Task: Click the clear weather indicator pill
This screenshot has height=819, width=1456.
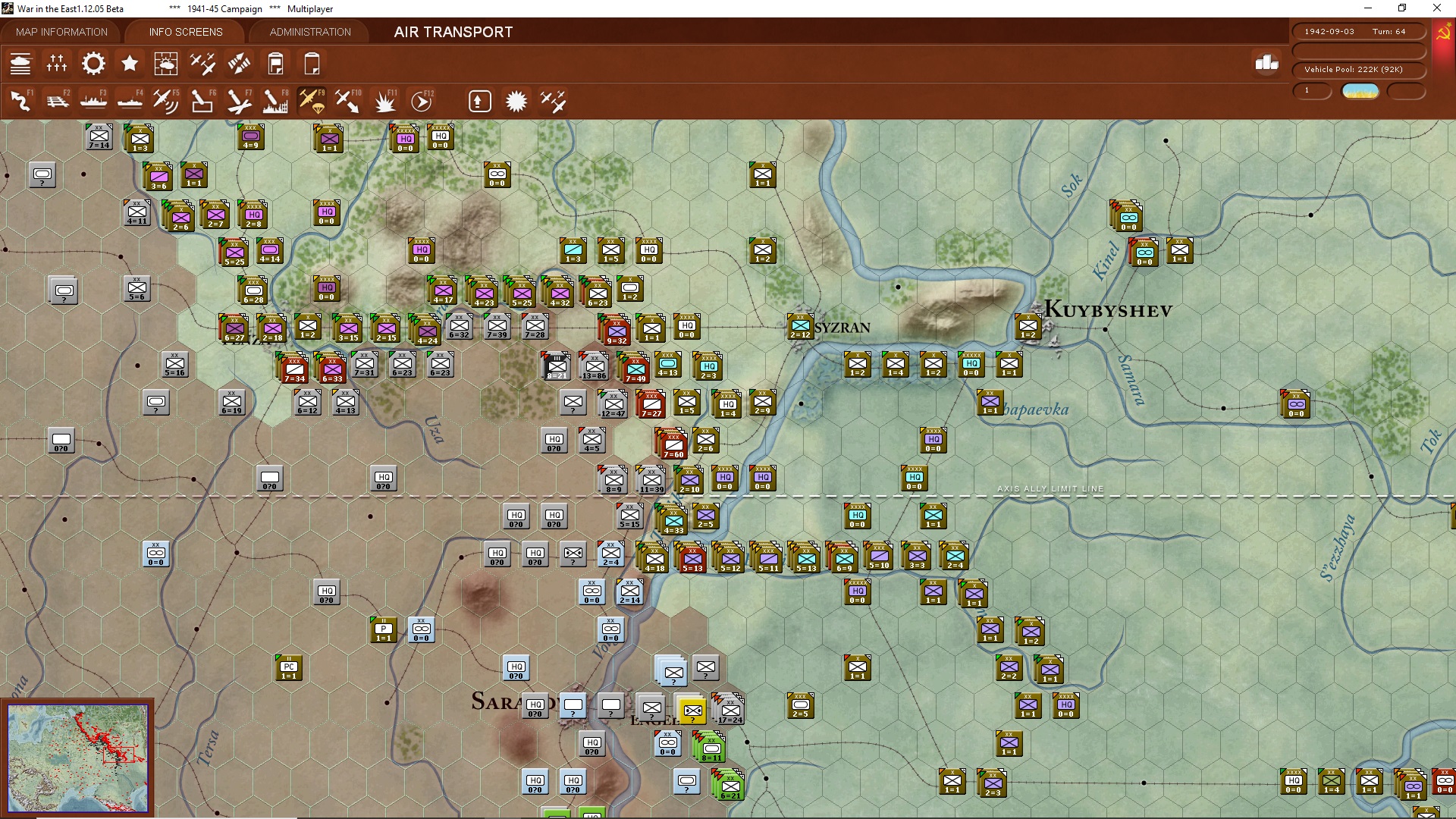Action: [1360, 91]
